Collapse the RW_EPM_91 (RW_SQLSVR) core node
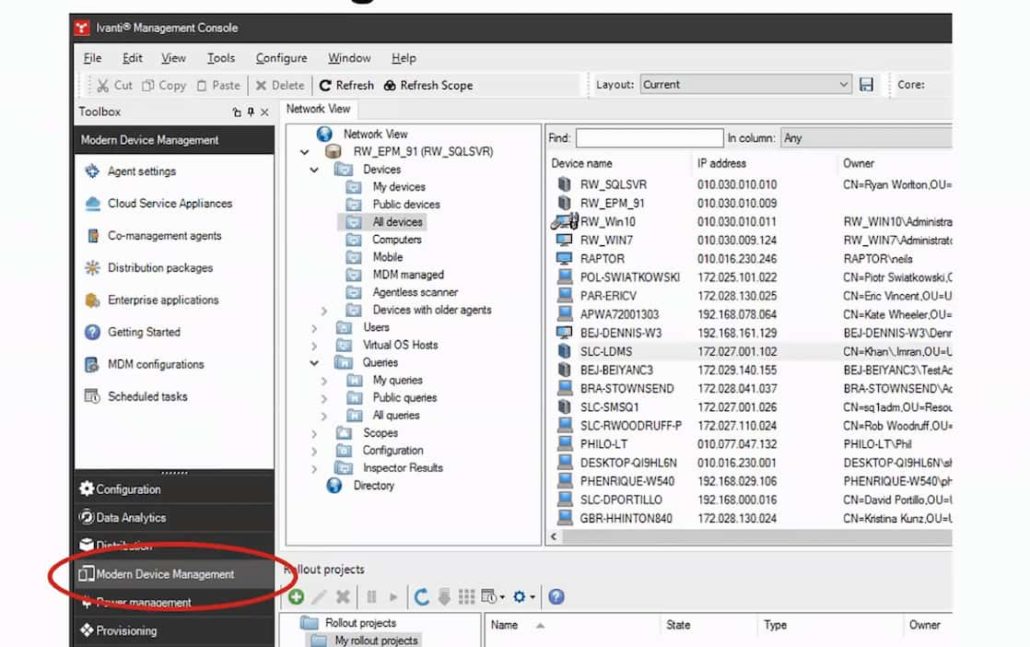Screen dimensions: 1030x647 point(304,152)
